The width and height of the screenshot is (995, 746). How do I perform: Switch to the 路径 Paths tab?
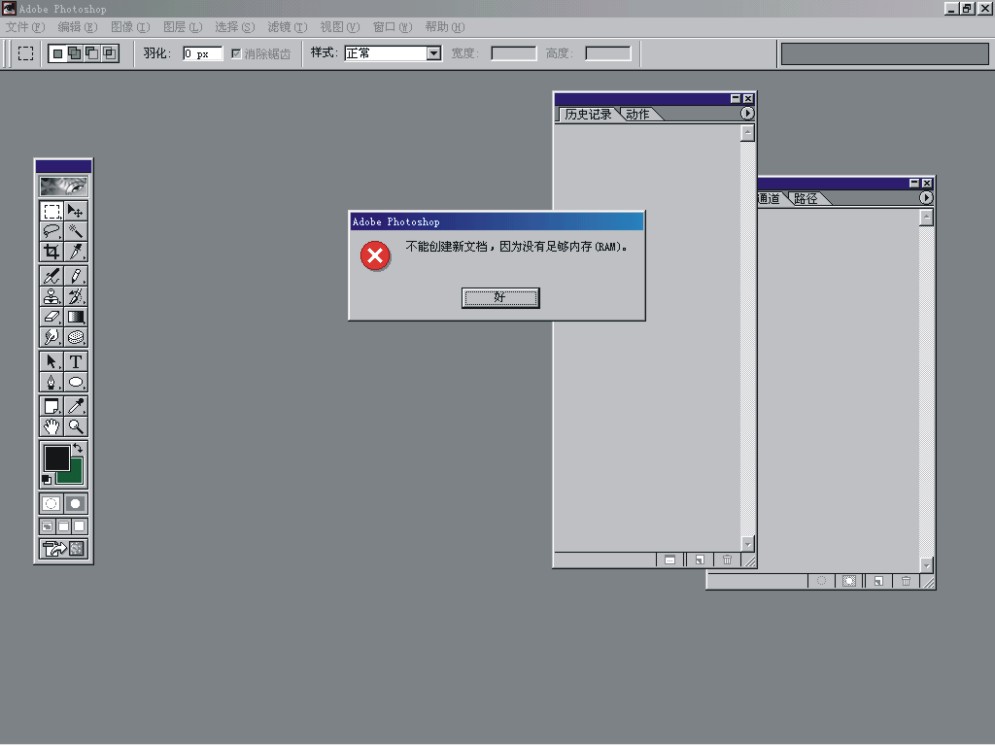pos(806,199)
